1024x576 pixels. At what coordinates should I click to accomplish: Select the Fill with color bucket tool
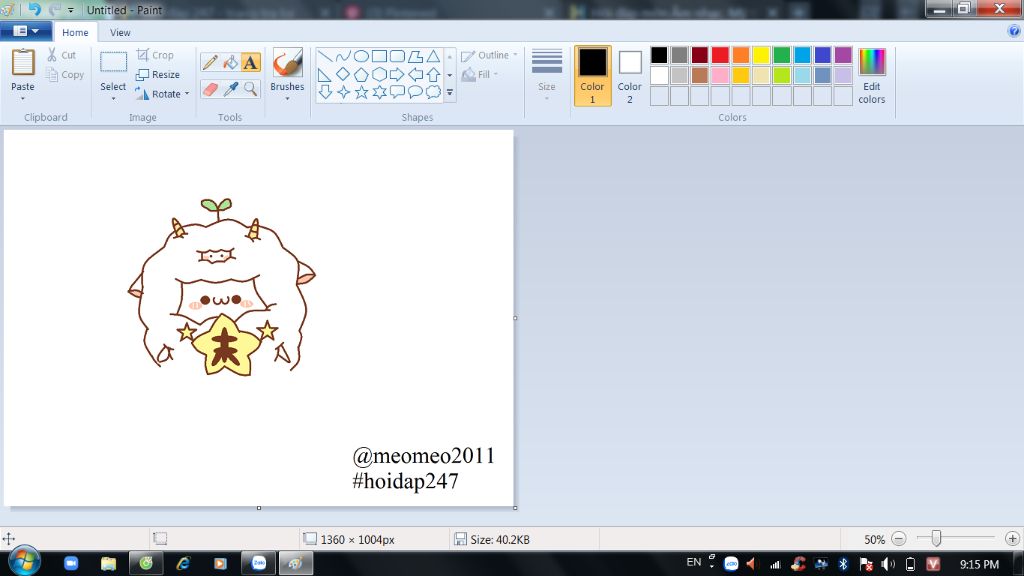pyautogui.click(x=230, y=63)
